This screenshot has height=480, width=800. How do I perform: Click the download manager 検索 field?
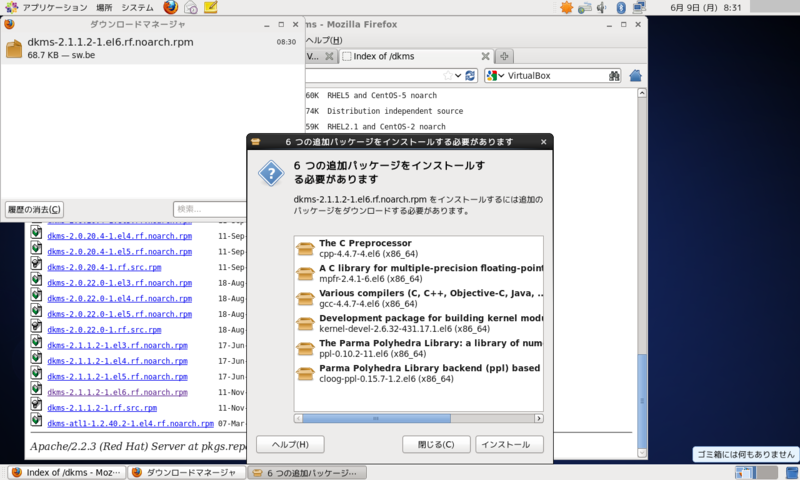tap(210, 209)
